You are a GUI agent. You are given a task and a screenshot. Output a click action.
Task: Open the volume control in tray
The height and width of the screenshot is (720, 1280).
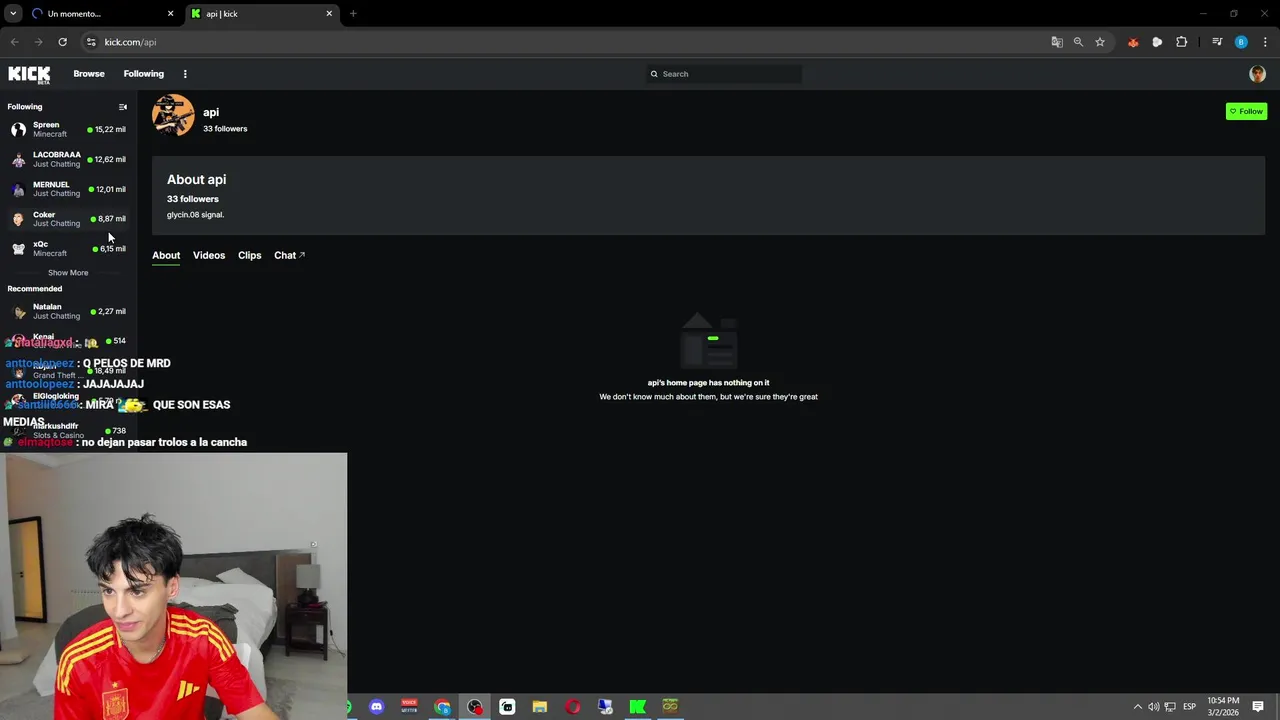pos(1154,707)
